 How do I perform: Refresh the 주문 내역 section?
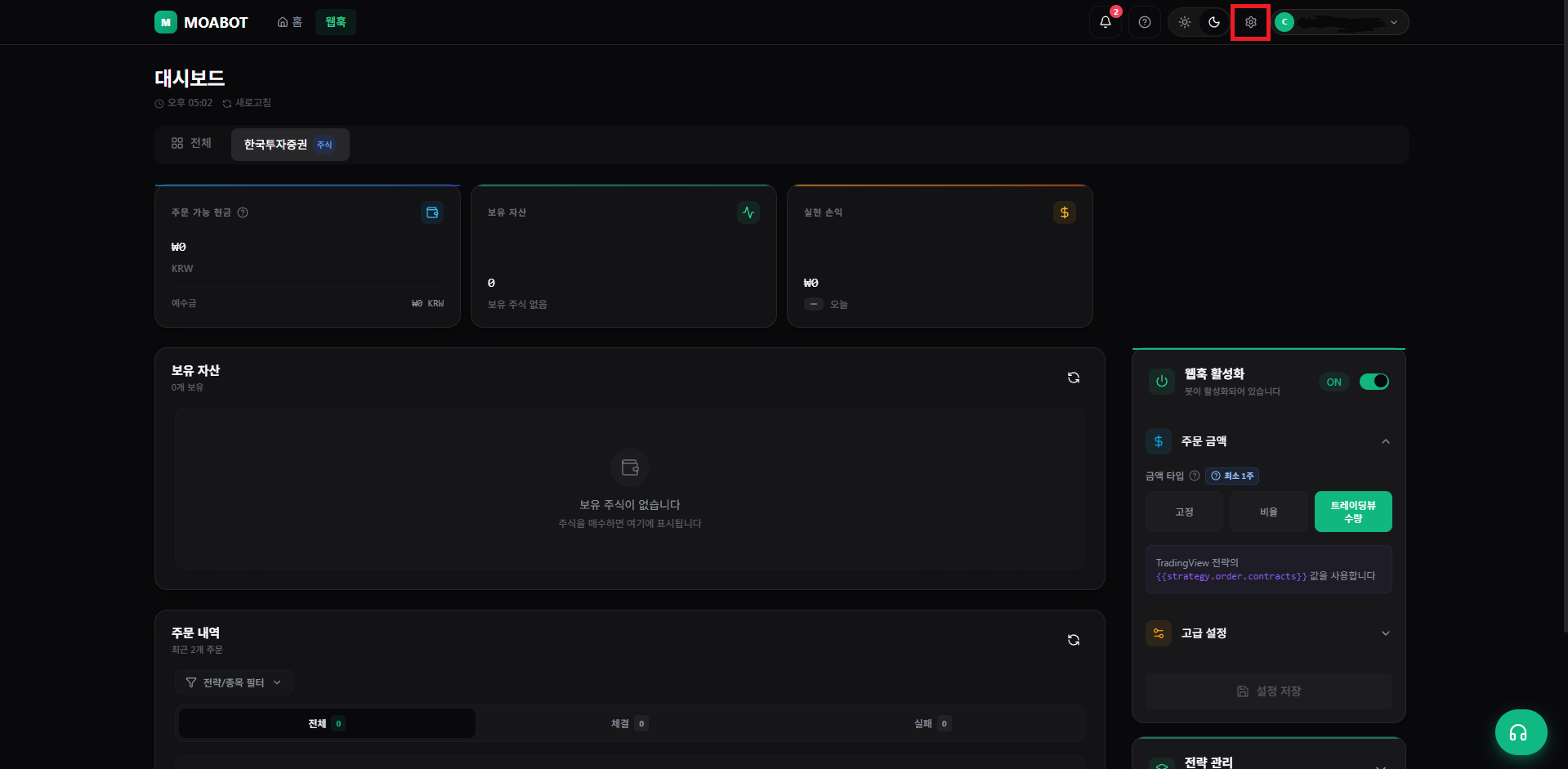[1074, 640]
